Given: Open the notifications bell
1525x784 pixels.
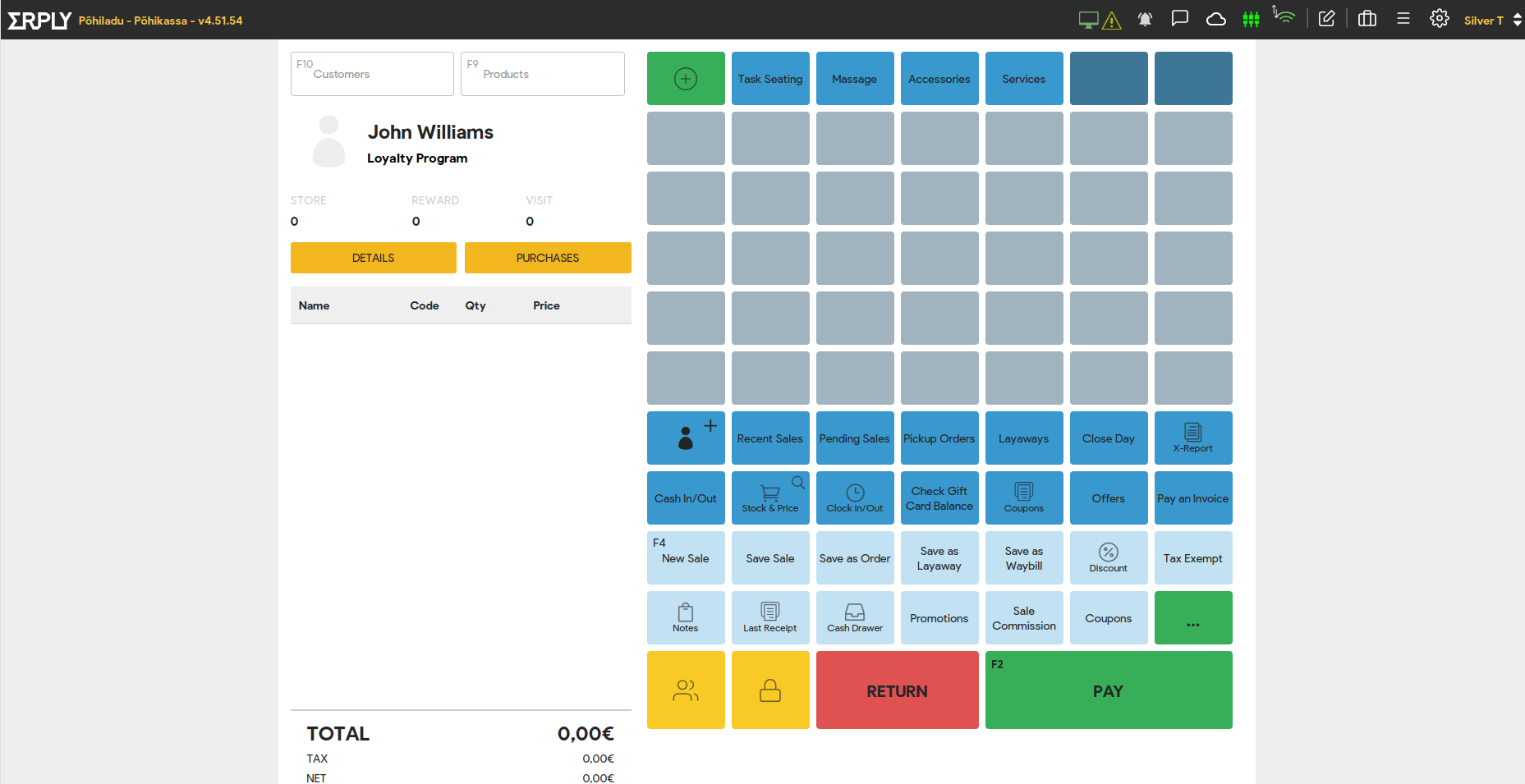Looking at the screenshot, I should click(1145, 20).
